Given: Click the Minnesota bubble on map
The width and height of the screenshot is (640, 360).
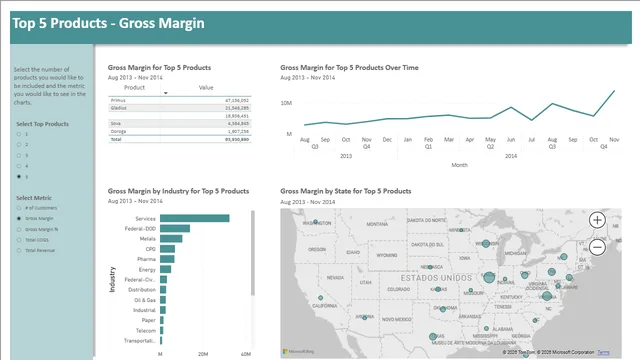Looking at the screenshot, I should [x=461, y=230].
